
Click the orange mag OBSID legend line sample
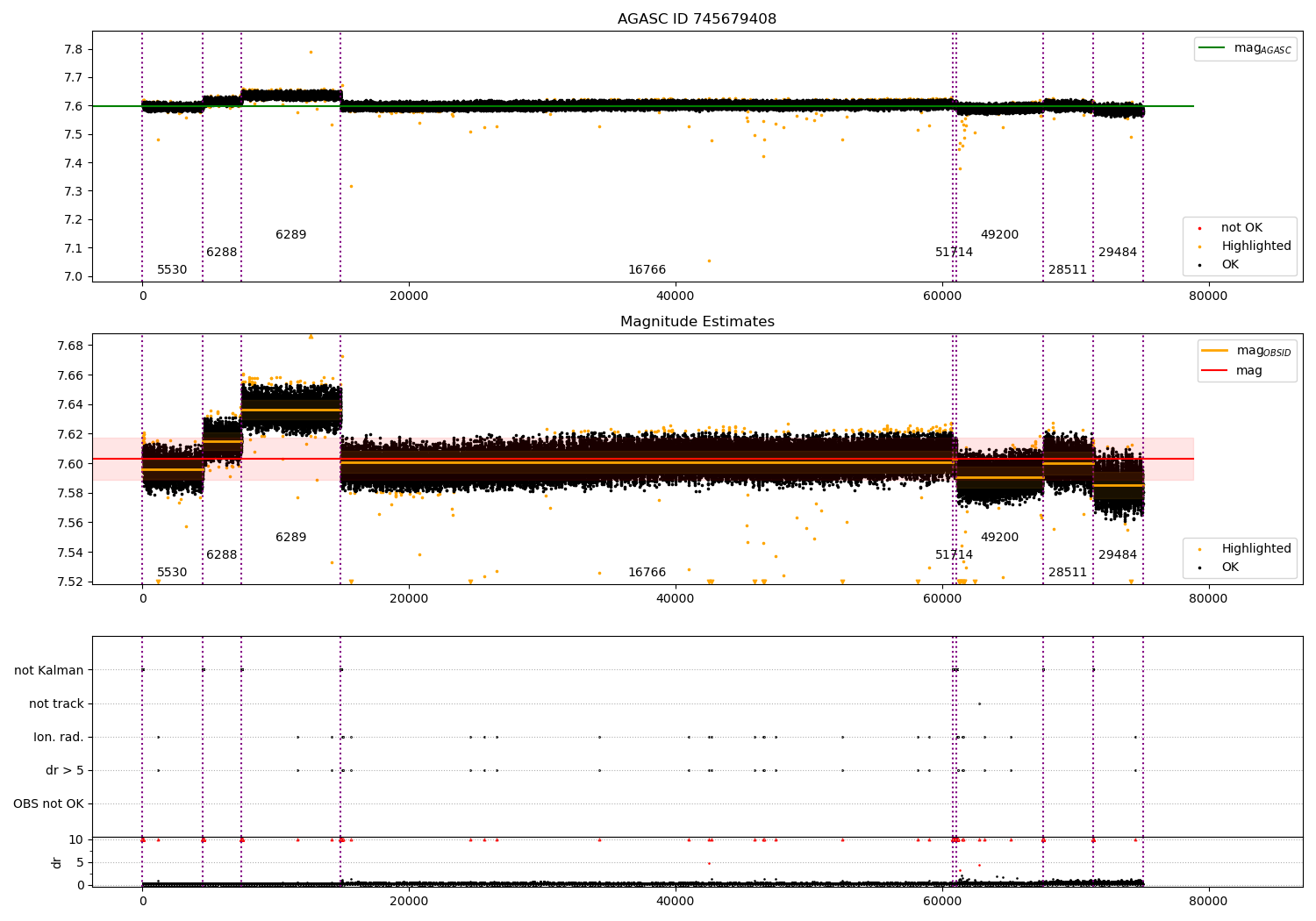point(1214,351)
